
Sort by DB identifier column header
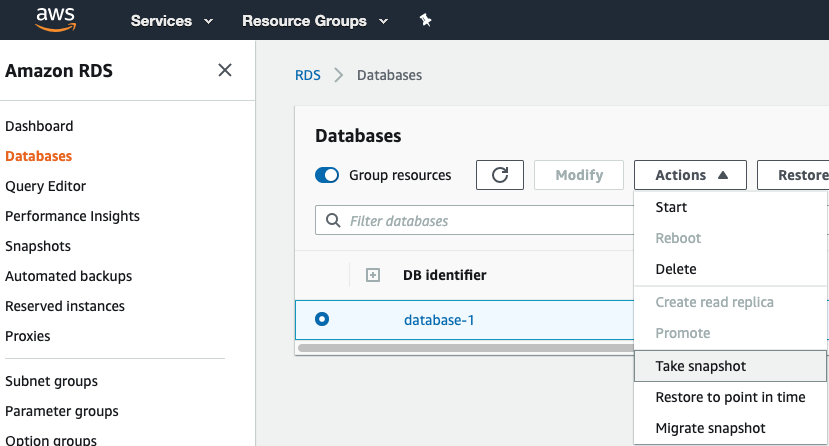point(444,275)
